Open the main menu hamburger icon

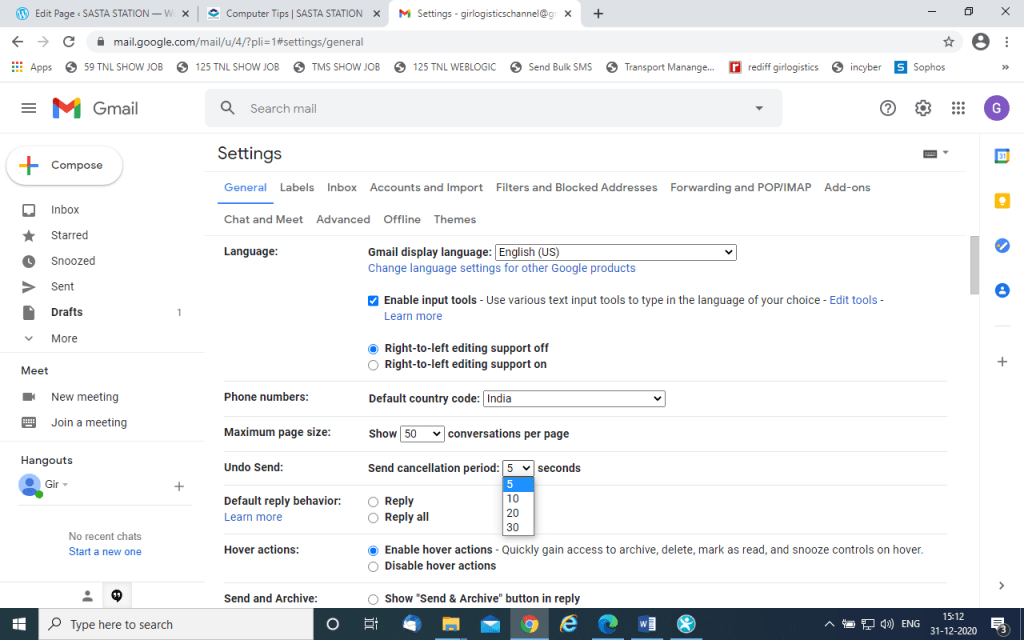tap(29, 108)
